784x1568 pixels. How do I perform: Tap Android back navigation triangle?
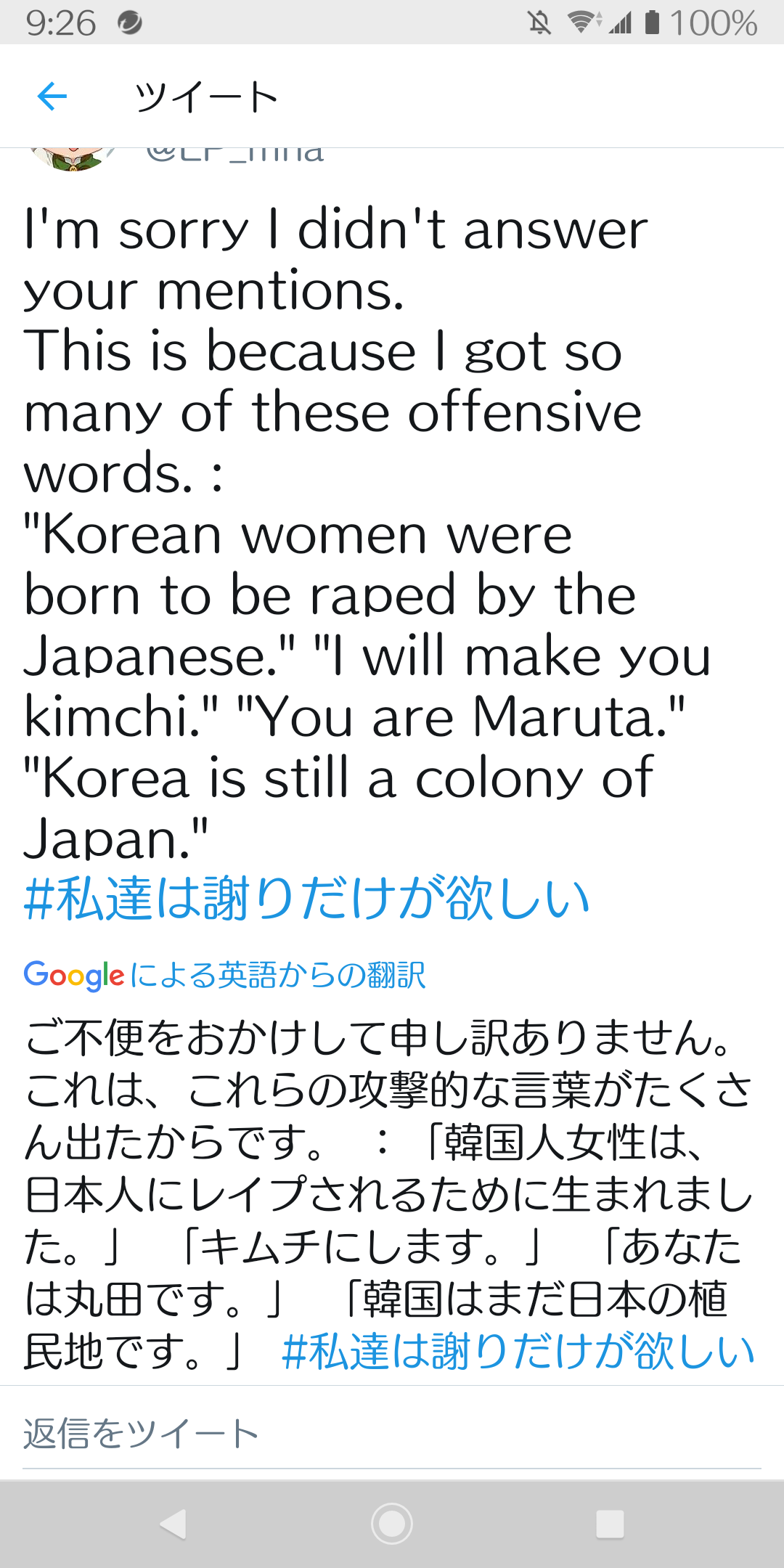coord(173,1524)
